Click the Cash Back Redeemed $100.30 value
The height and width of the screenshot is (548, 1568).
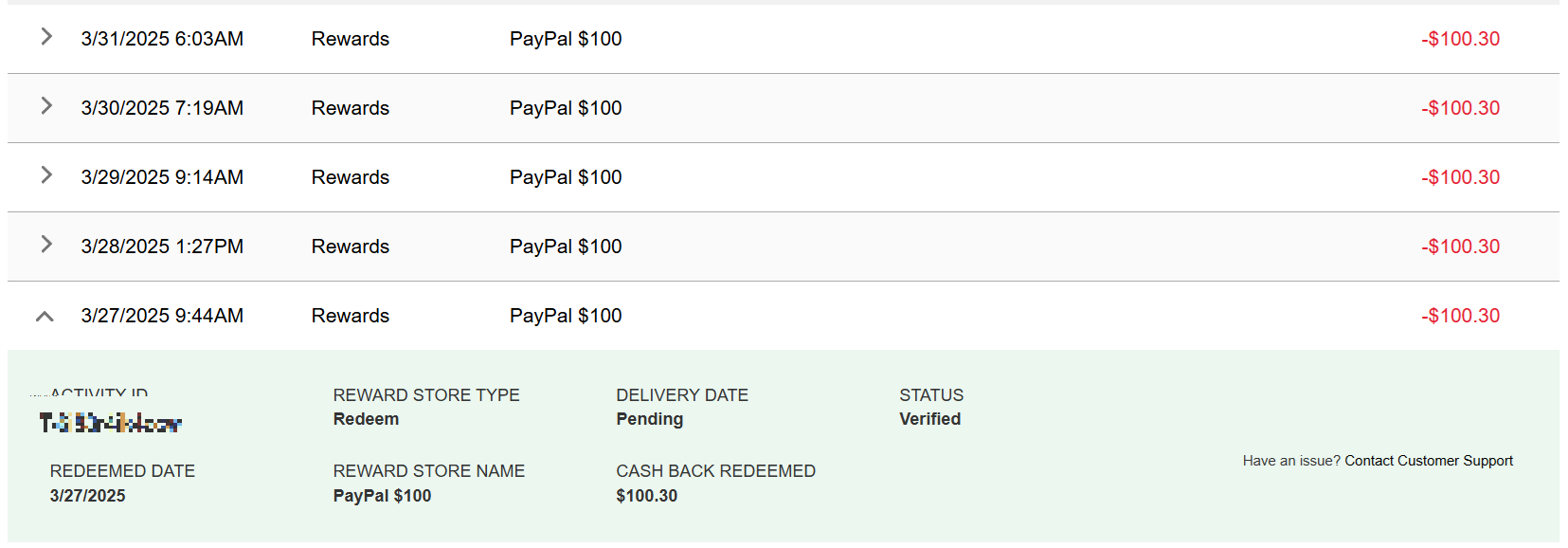pos(646,496)
